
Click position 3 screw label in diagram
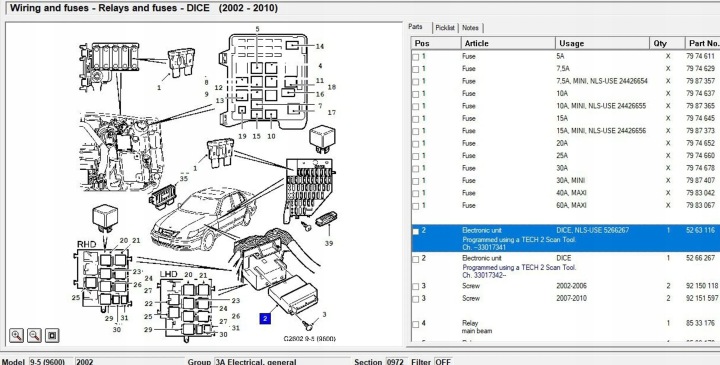point(324,314)
